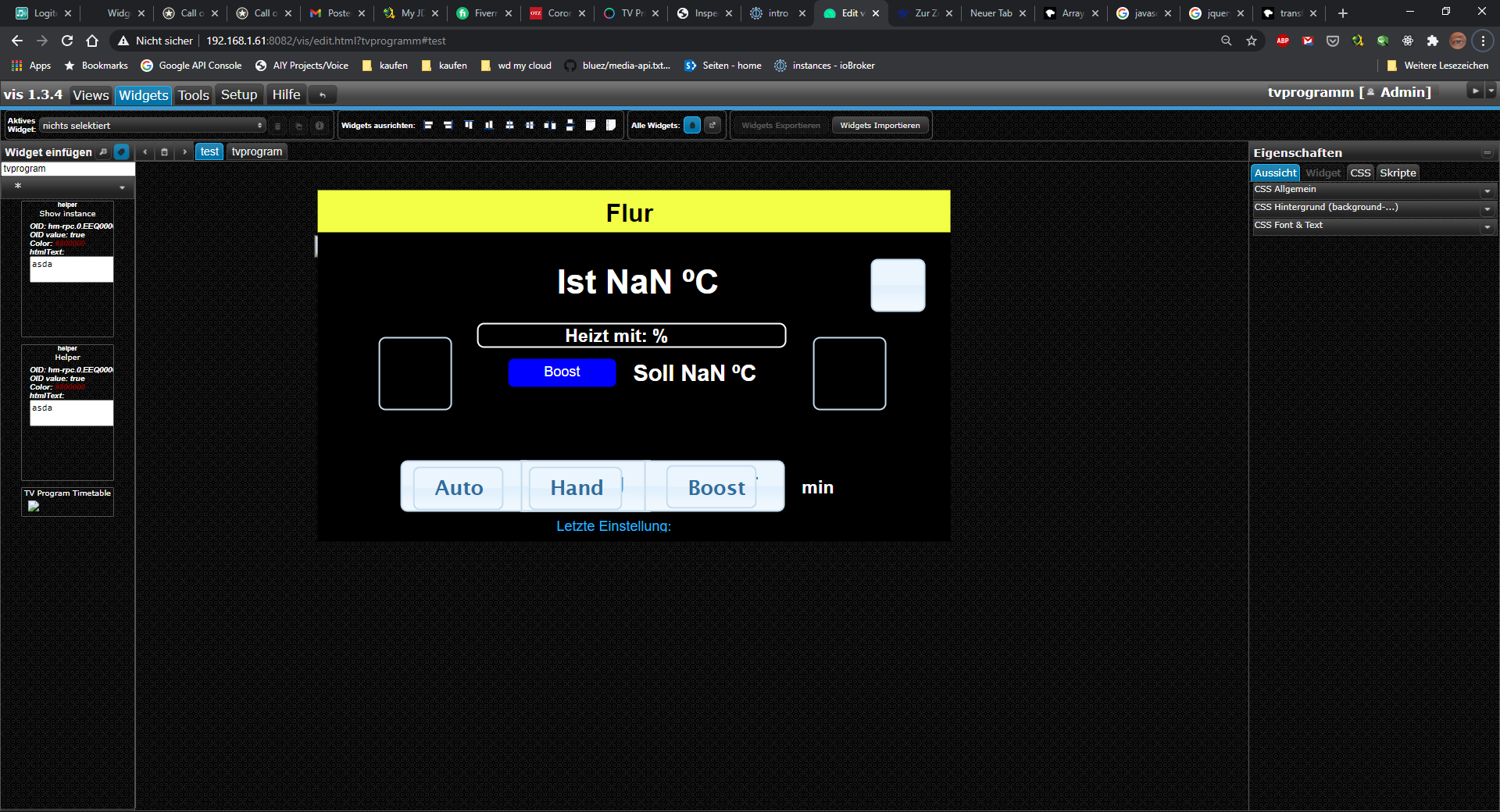The image size is (1500, 812).
Task: Run the project with the play icon
Action: click(x=1475, y=91)
